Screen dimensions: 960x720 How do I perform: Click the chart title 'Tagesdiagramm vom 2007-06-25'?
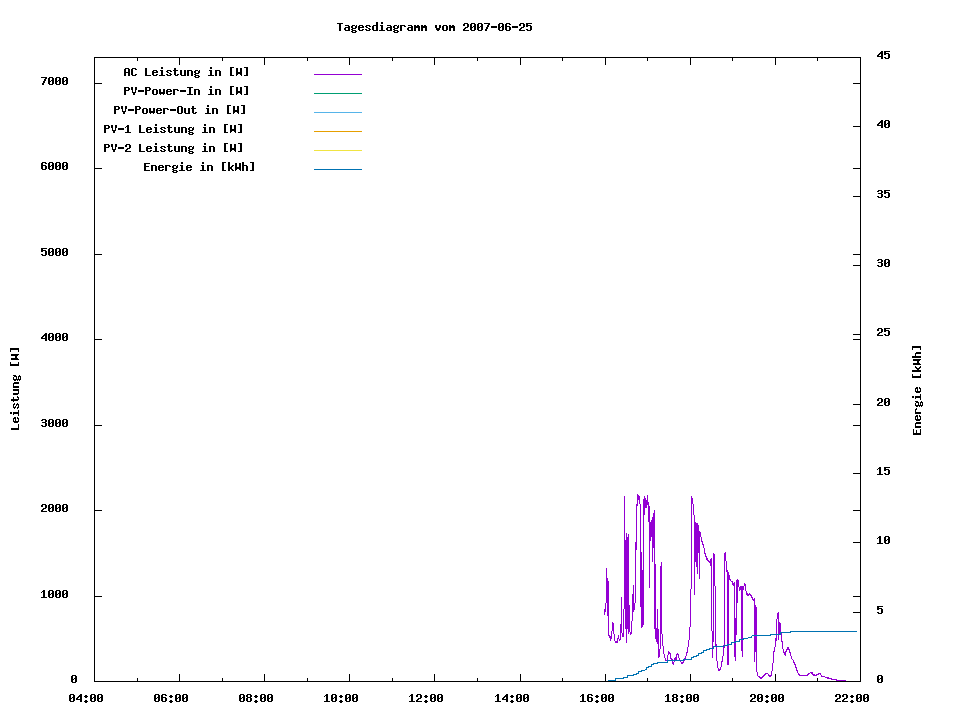pyautogui.click(x=434, y=27)
